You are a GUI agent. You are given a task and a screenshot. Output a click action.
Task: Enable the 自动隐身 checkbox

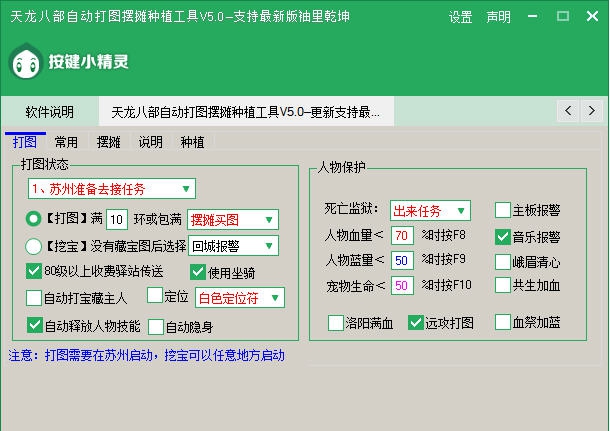[156, 327]
